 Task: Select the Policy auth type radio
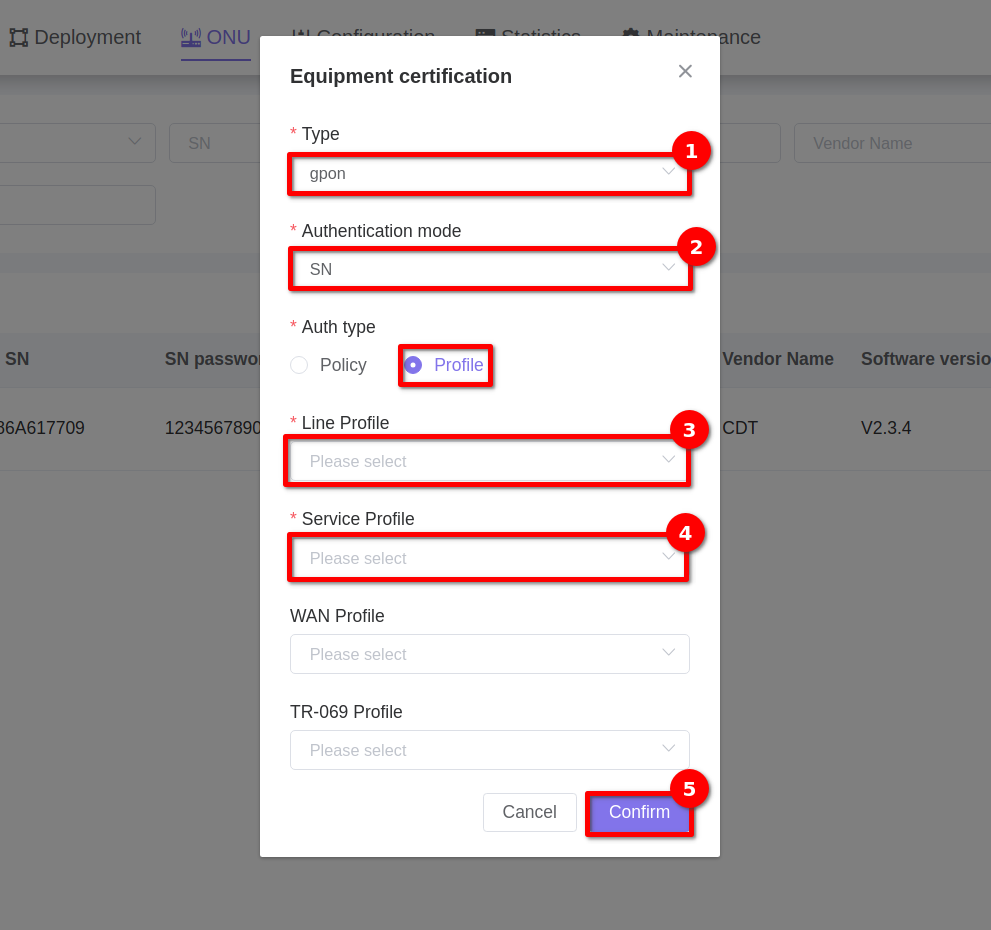coord(299,365)
